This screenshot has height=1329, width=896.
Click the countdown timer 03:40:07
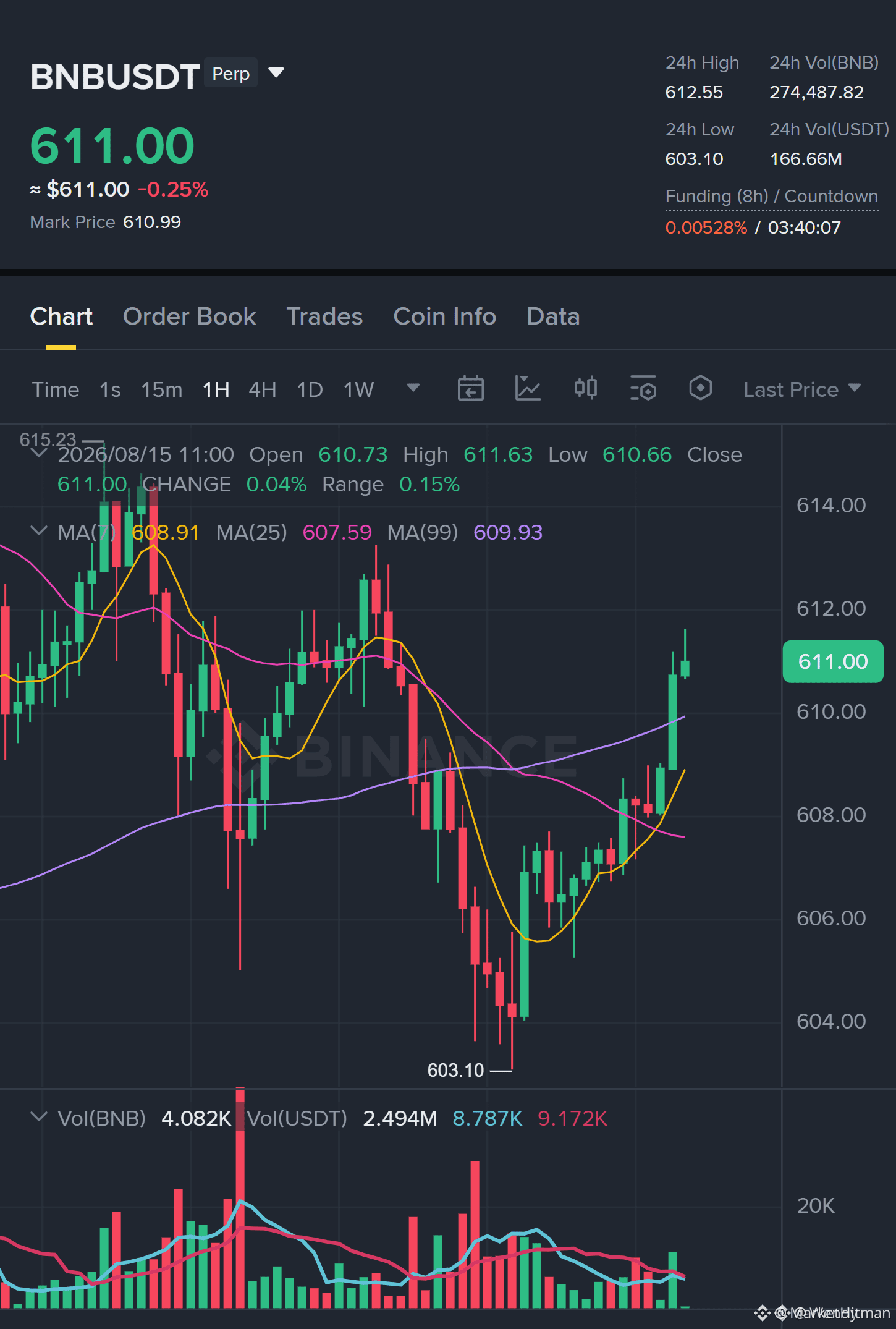pos(805,227)
